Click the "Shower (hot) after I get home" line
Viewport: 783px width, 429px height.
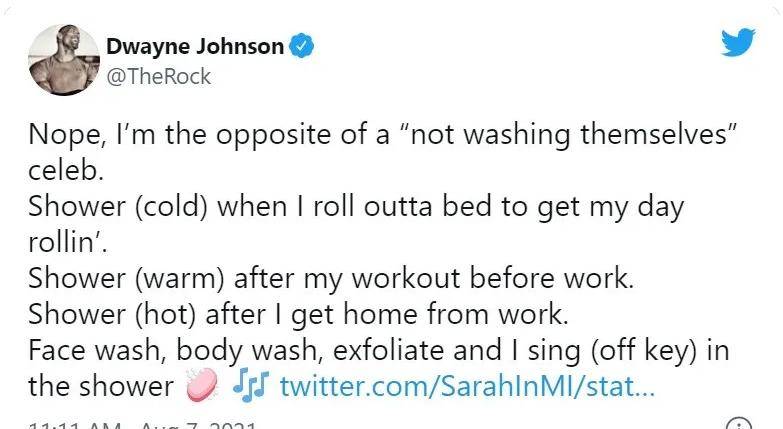298,314
